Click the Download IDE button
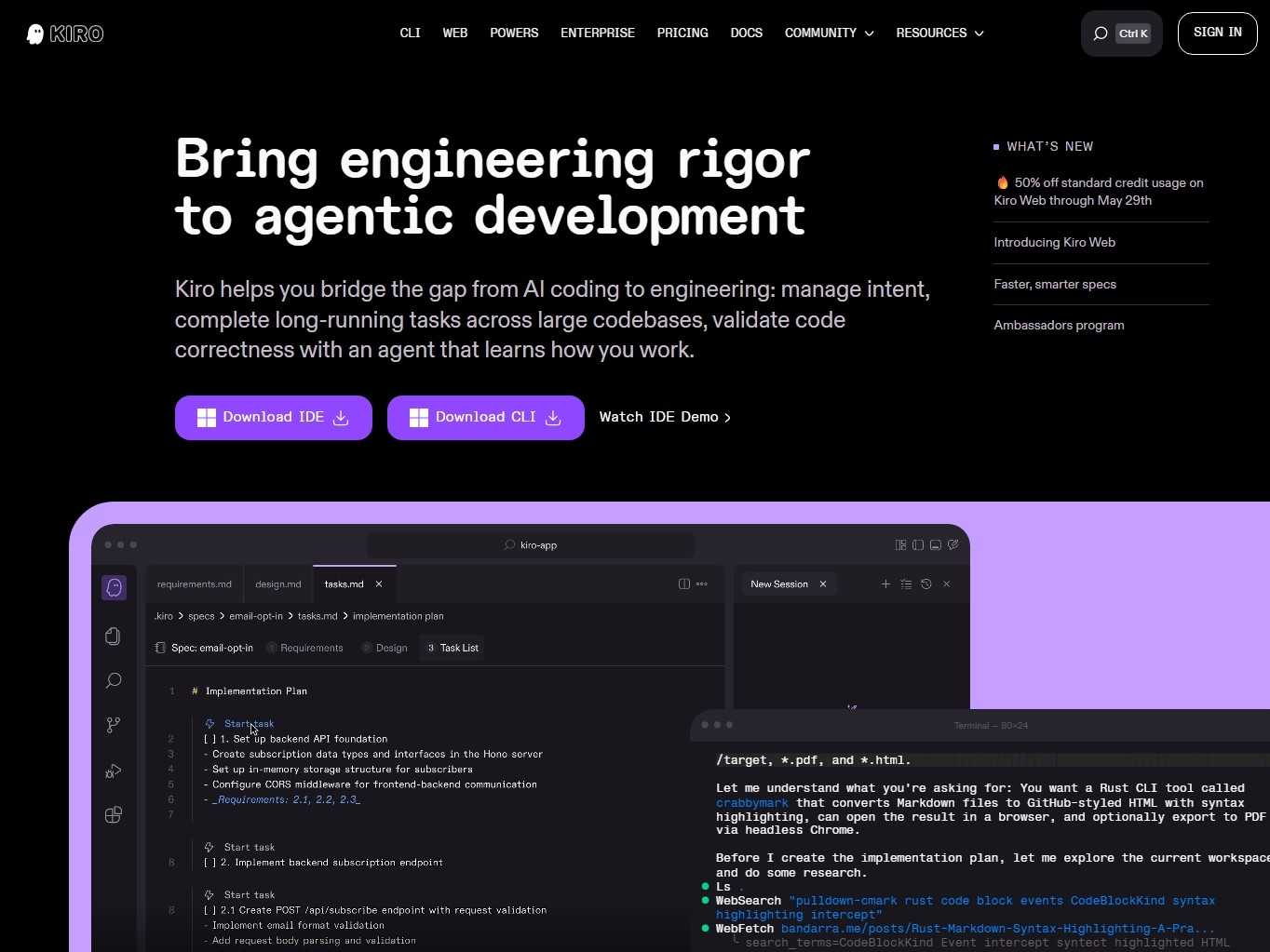This screenshot has height=952, width=1270. click(x=274, y=418)
